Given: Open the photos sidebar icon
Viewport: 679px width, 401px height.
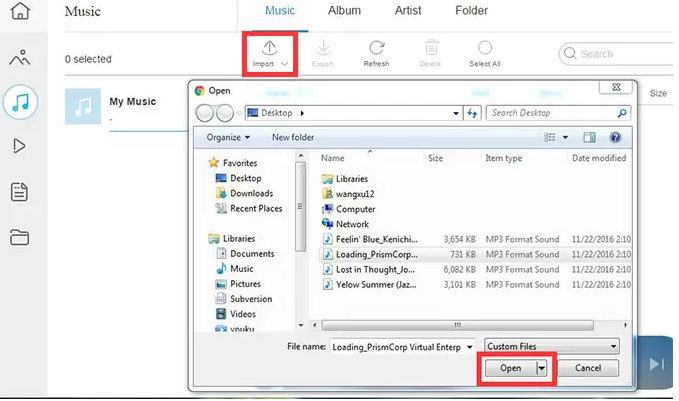Looking at the screenshot, I should (19, 57).
